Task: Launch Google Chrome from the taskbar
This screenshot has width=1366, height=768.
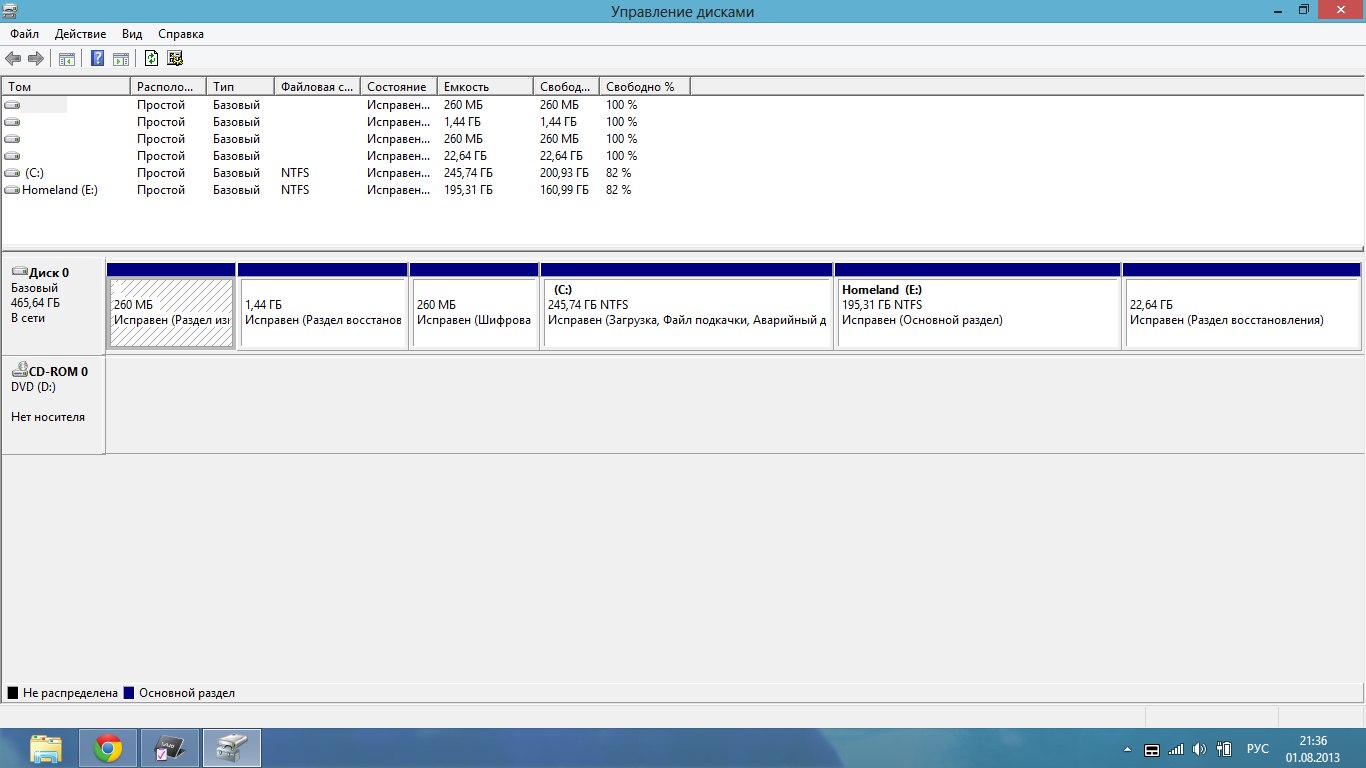Action: tap(108, 747)
